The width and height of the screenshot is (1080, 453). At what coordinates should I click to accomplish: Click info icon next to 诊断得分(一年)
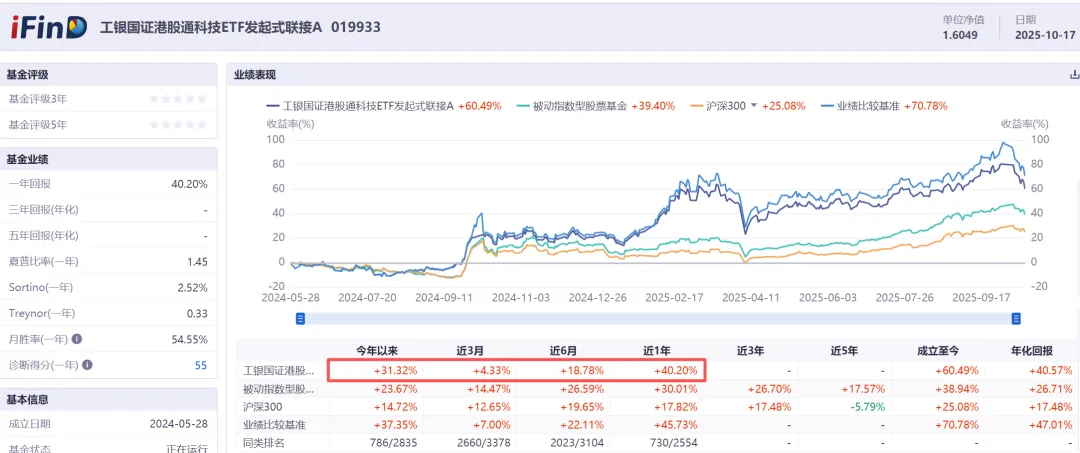point(86,365)
